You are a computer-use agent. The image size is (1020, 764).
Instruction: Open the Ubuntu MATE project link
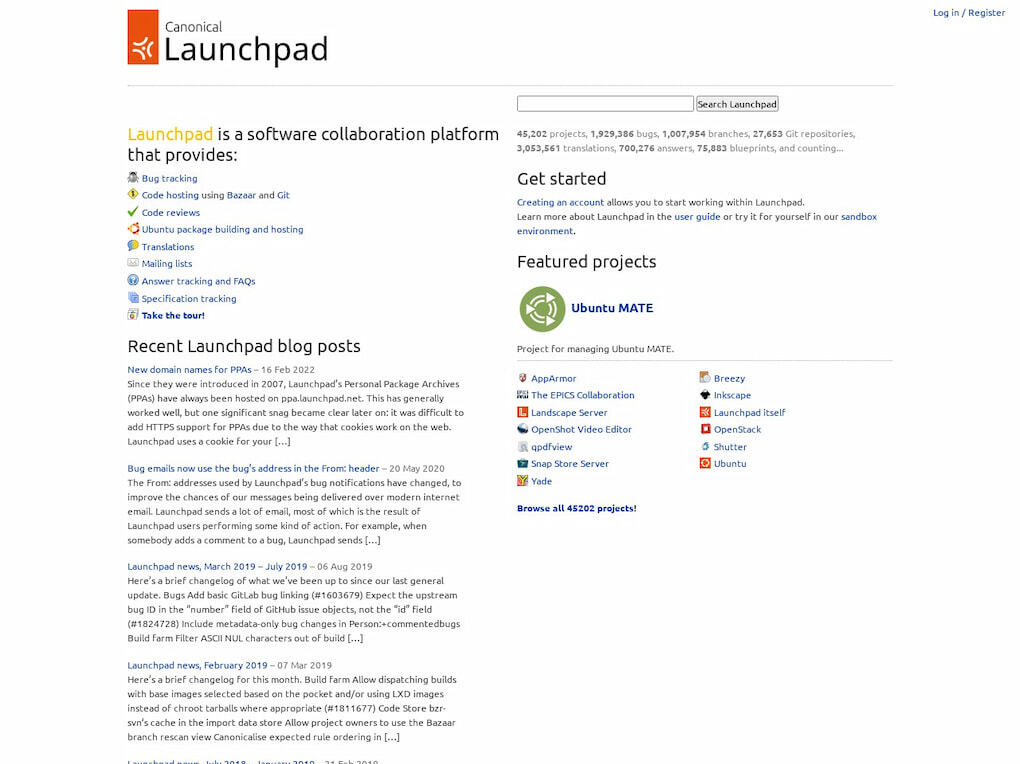[x=614, y=308]
